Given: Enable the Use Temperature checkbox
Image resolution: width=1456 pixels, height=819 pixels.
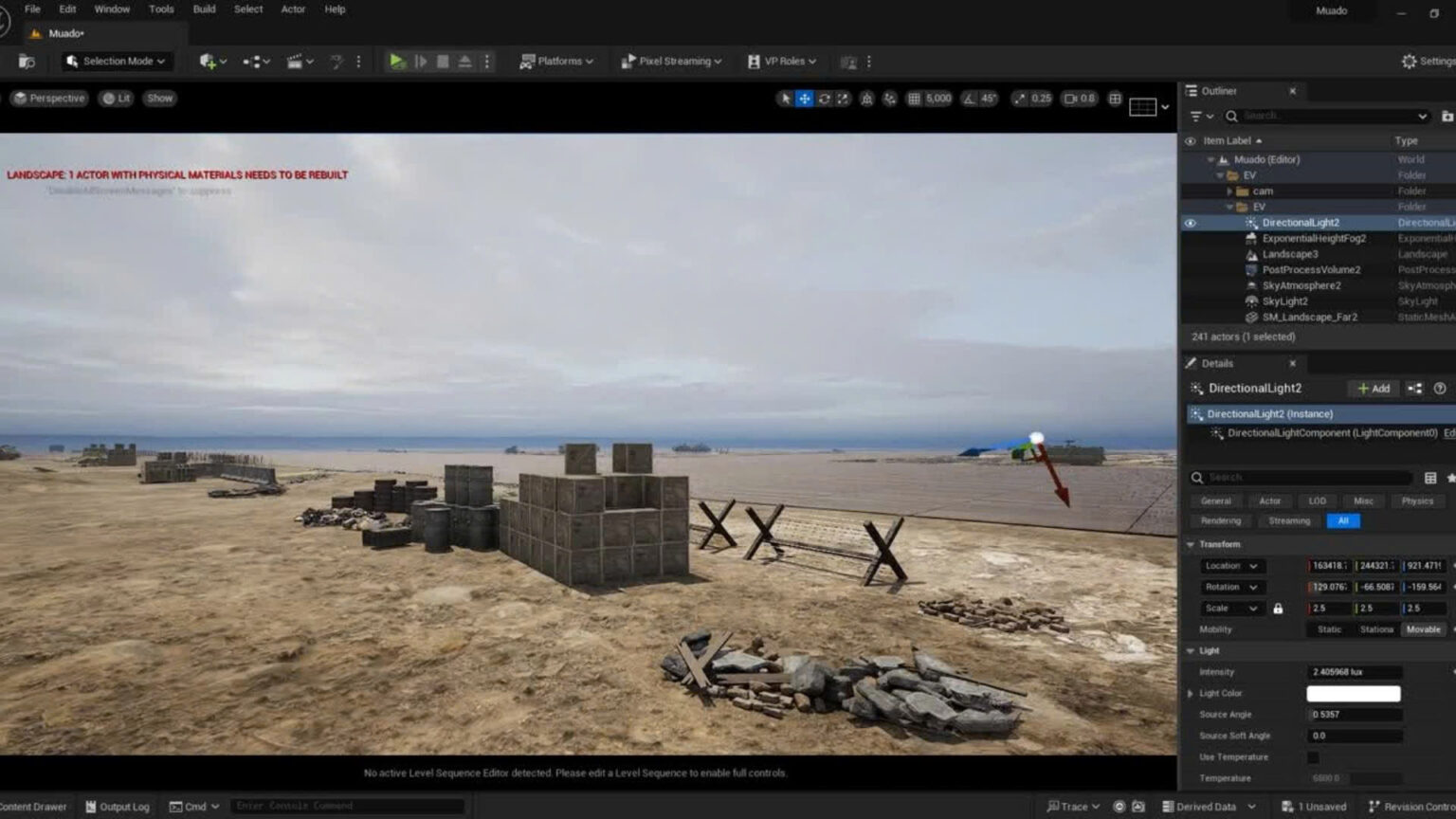Looking at the screenshot, I should tap(1313, 757).
